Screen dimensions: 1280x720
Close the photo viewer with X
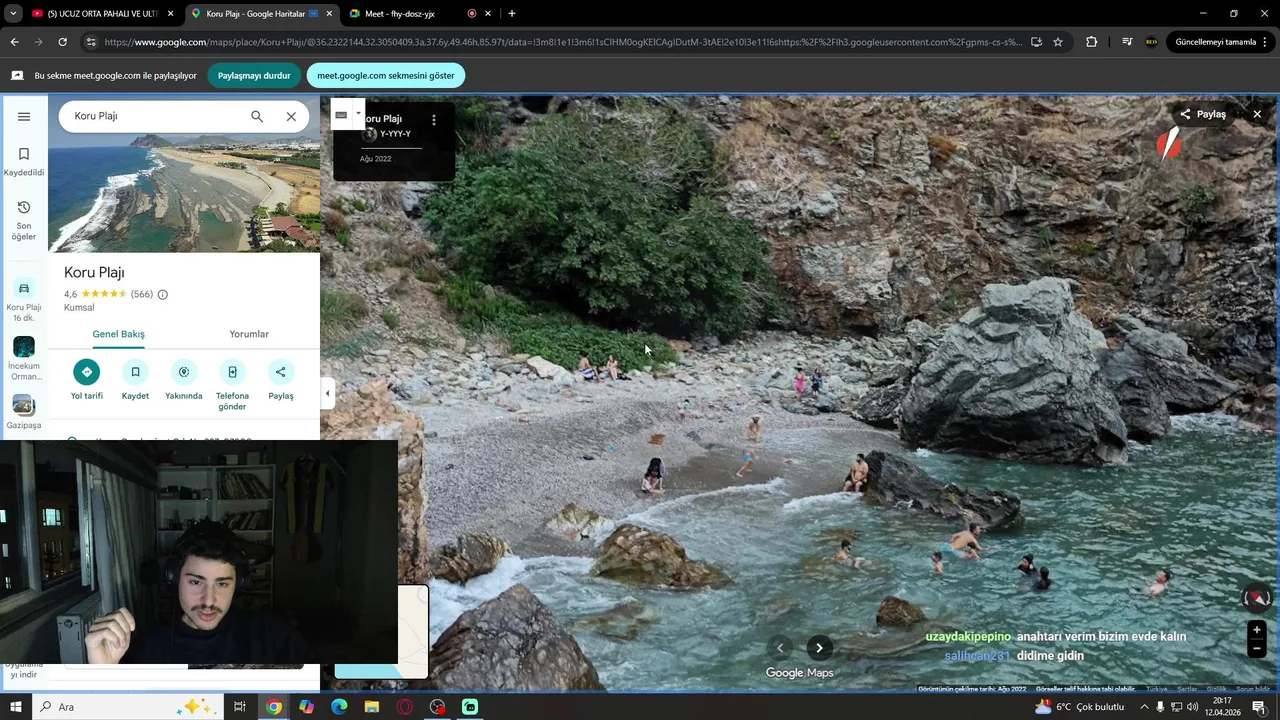point(1257,114)
